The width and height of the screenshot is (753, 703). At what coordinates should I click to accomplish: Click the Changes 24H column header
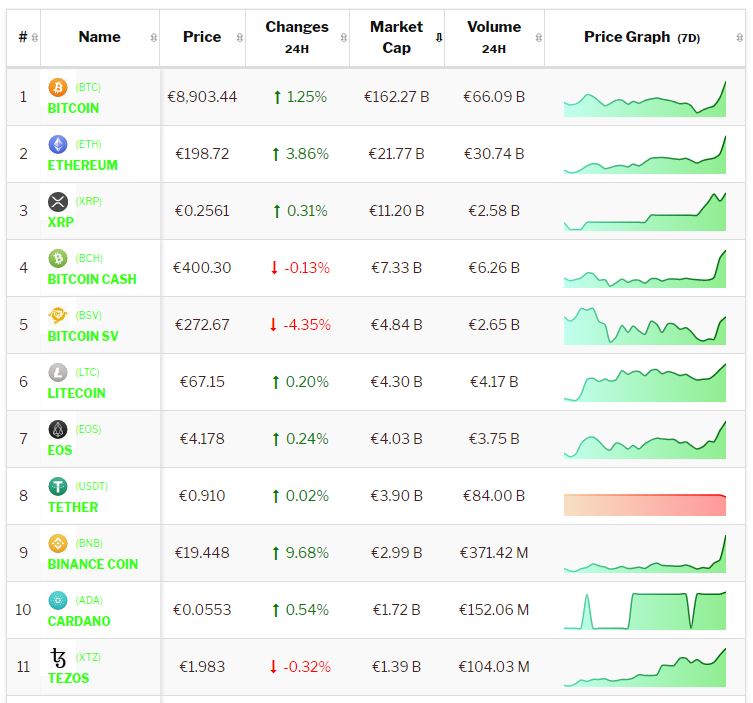point(296,37)
